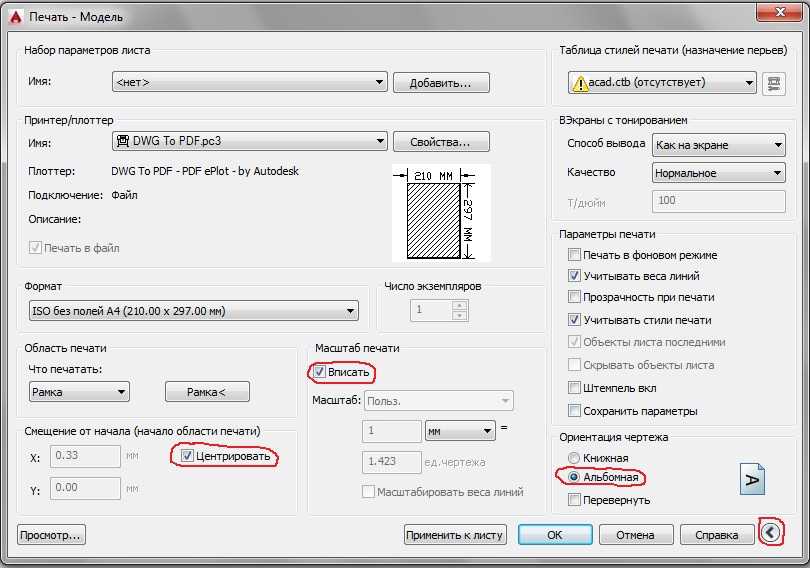810x568 pixels.
Task: Open the paper format dropdown ISO A4
Action: click(194, 311)
